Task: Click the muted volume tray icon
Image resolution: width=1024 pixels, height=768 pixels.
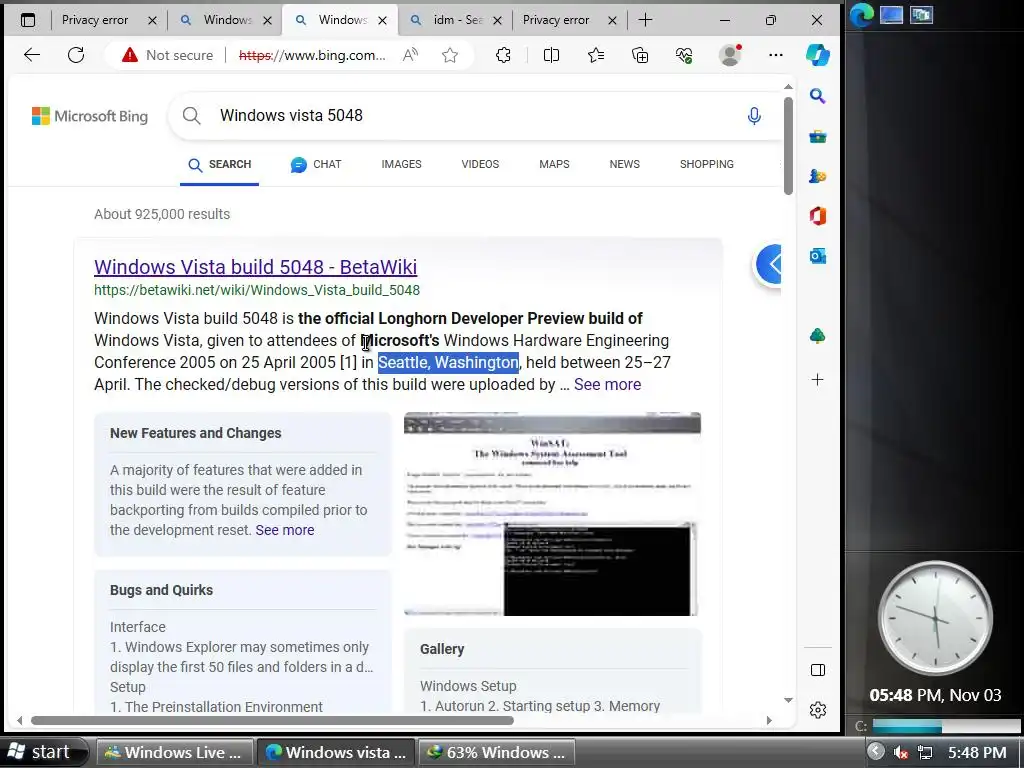Action: click(901, 753)
